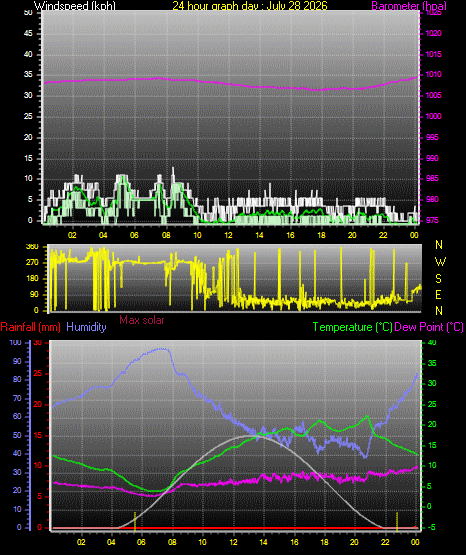Click the 'S' compass letter beside wind direction chart

tap(439, 279)
